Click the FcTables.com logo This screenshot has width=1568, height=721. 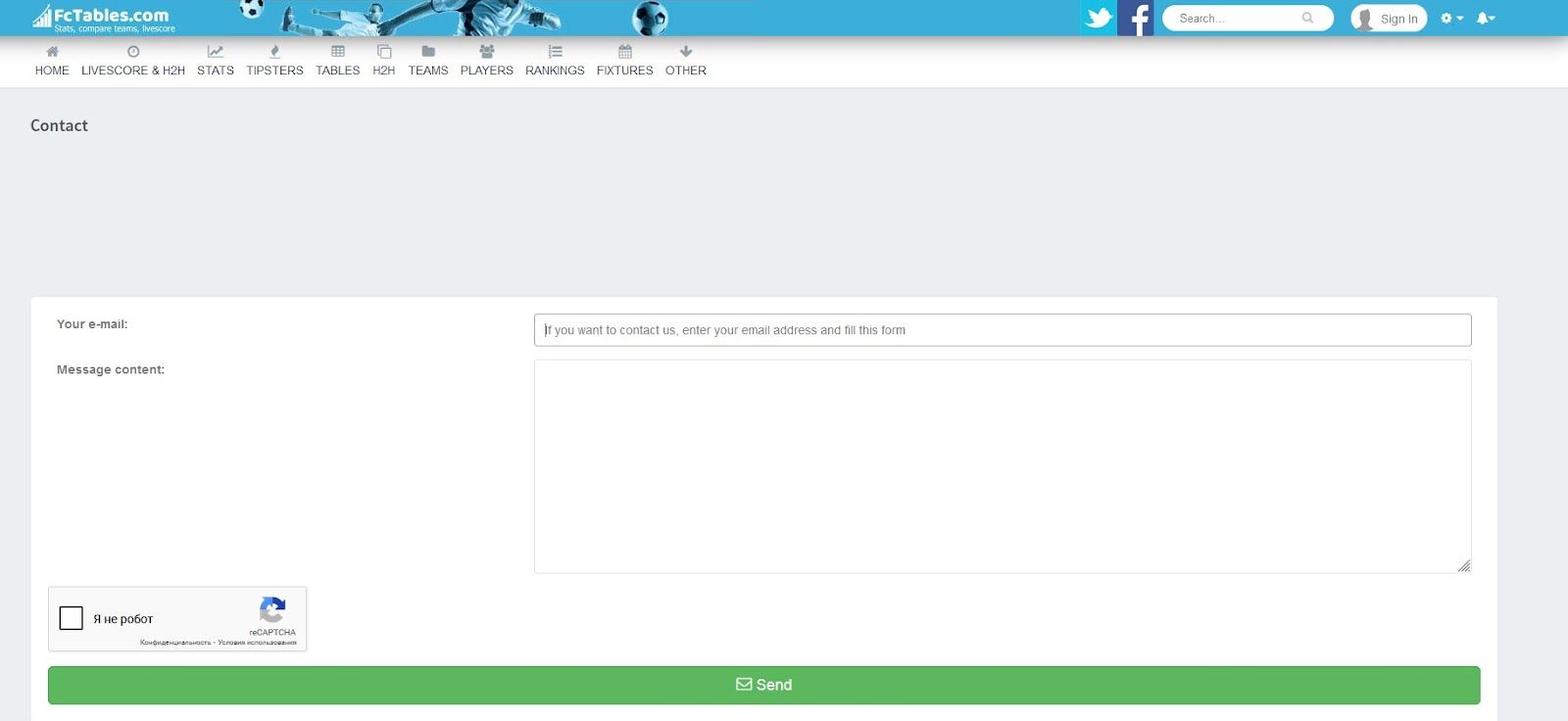coord(104,18)
